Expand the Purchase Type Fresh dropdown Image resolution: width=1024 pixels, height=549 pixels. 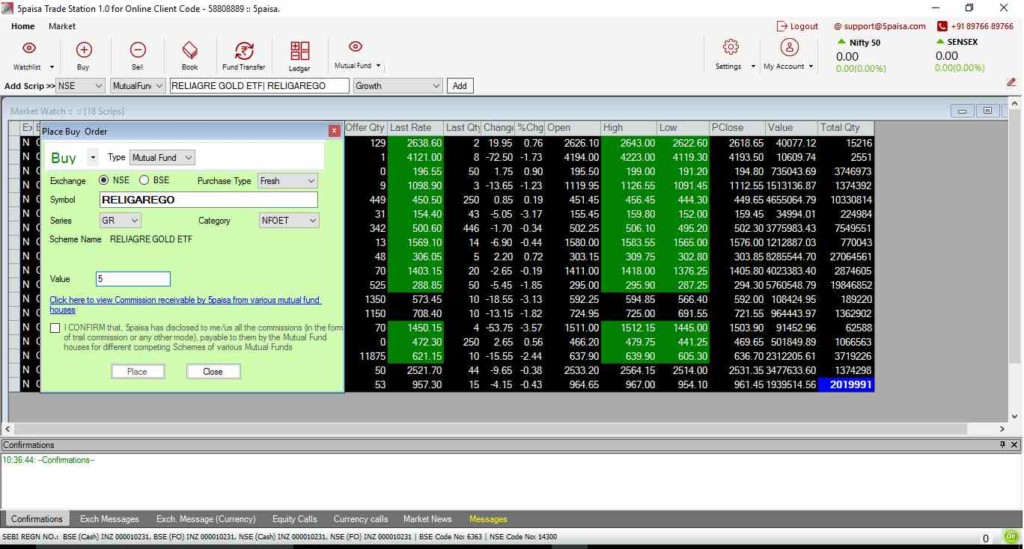(x=287, y=181)
